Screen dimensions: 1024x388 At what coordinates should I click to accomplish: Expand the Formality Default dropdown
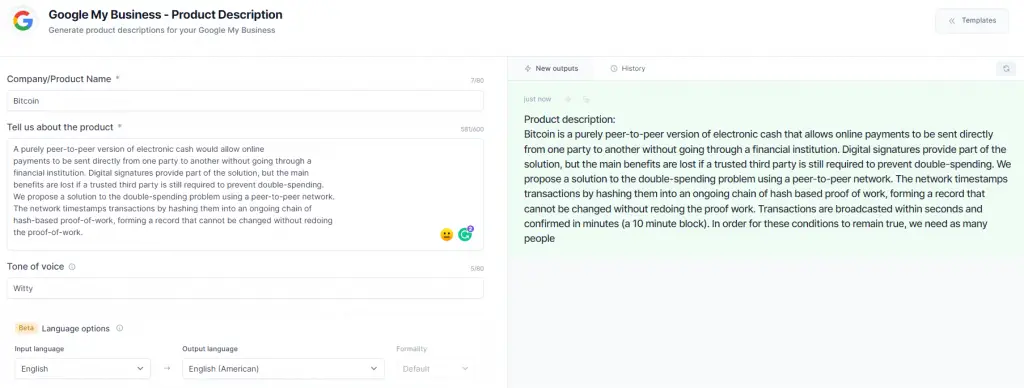click(x=436, y=368)
